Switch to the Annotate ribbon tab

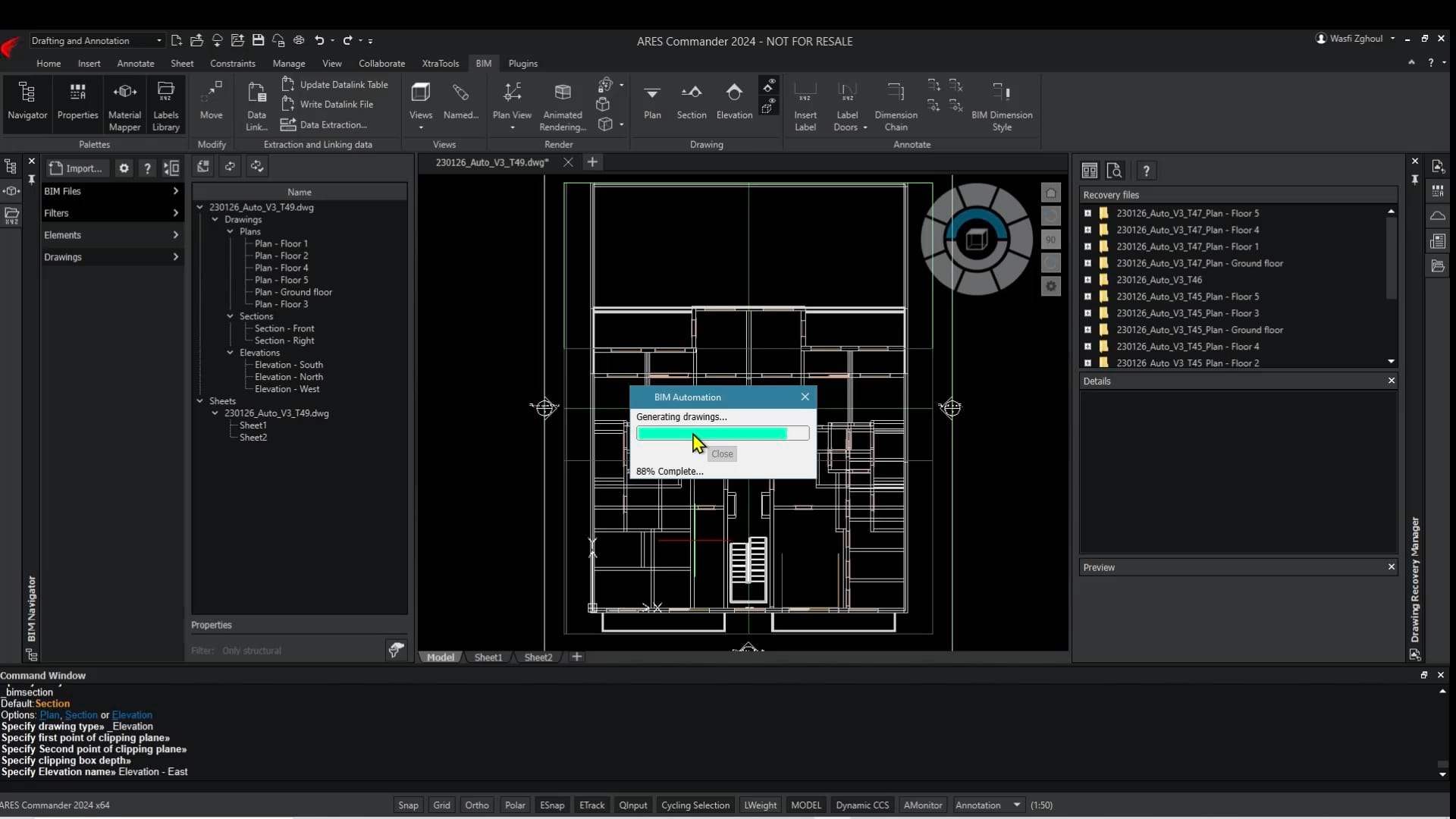(135, 64)
